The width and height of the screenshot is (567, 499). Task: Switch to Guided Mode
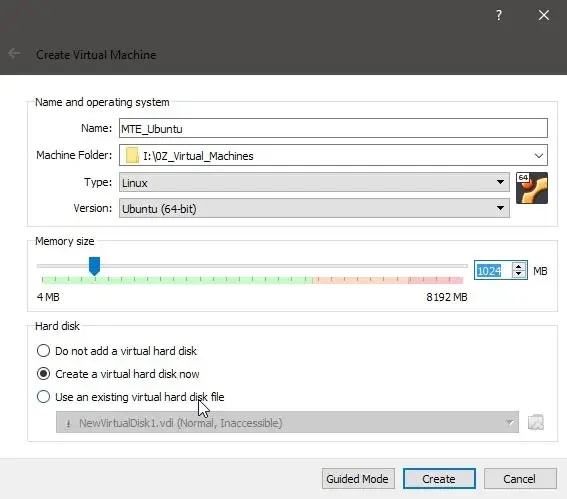coord(358,479)
